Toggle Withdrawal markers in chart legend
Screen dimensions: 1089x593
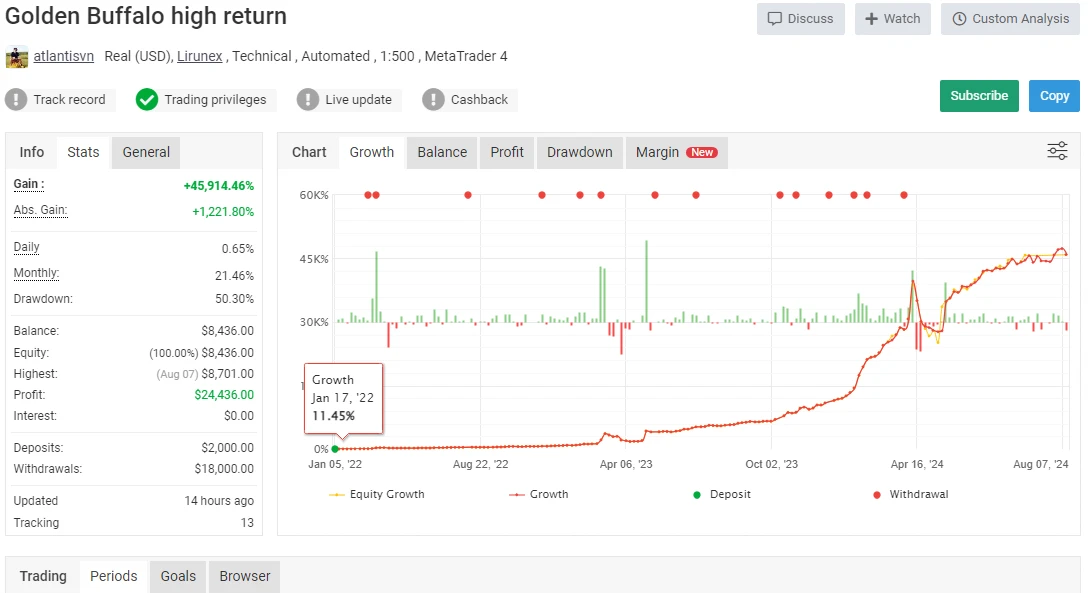click(x=910, y=494)
